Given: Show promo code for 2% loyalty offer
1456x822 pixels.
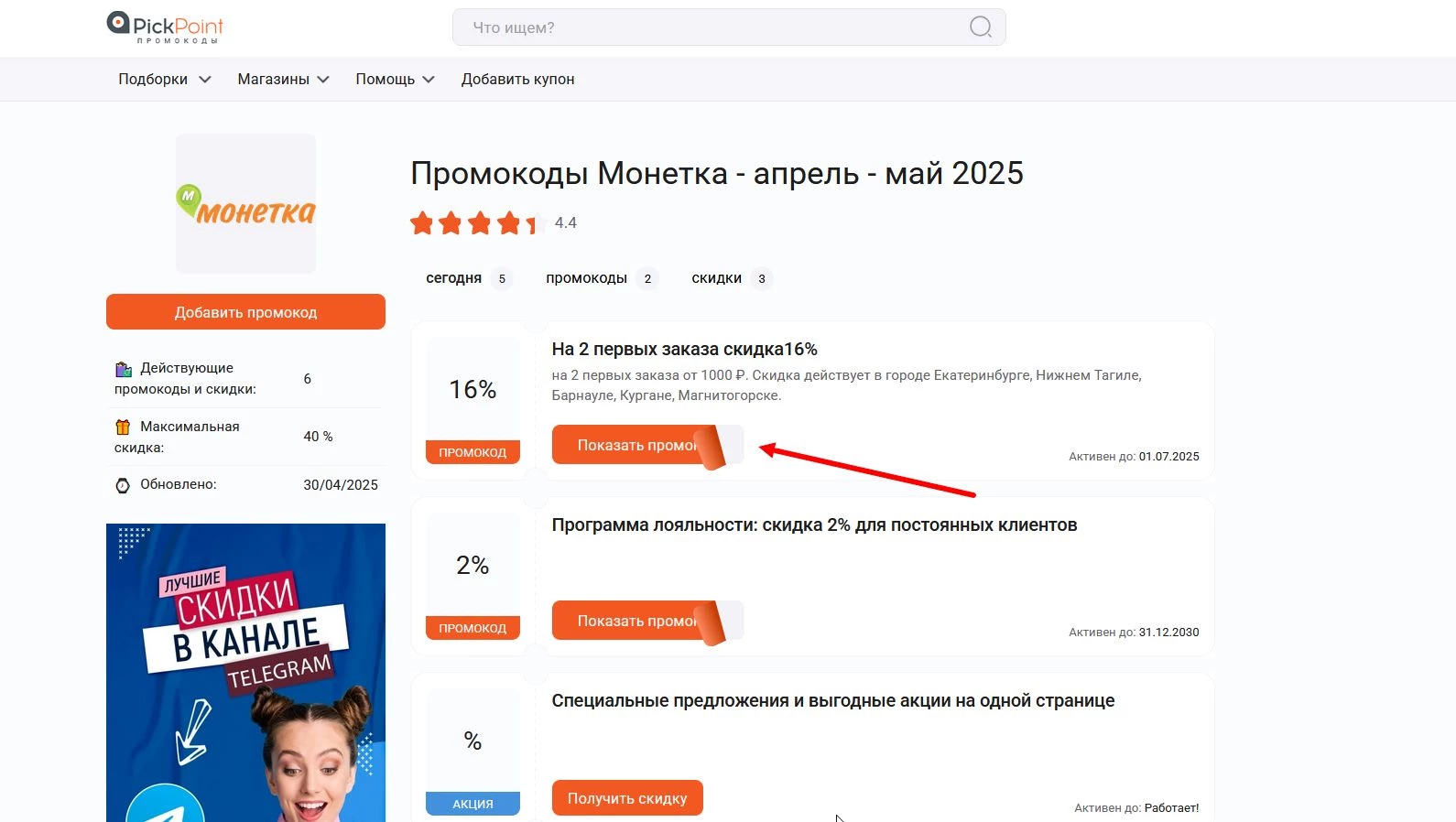Looking at the screenshot, I should point(647,621).
